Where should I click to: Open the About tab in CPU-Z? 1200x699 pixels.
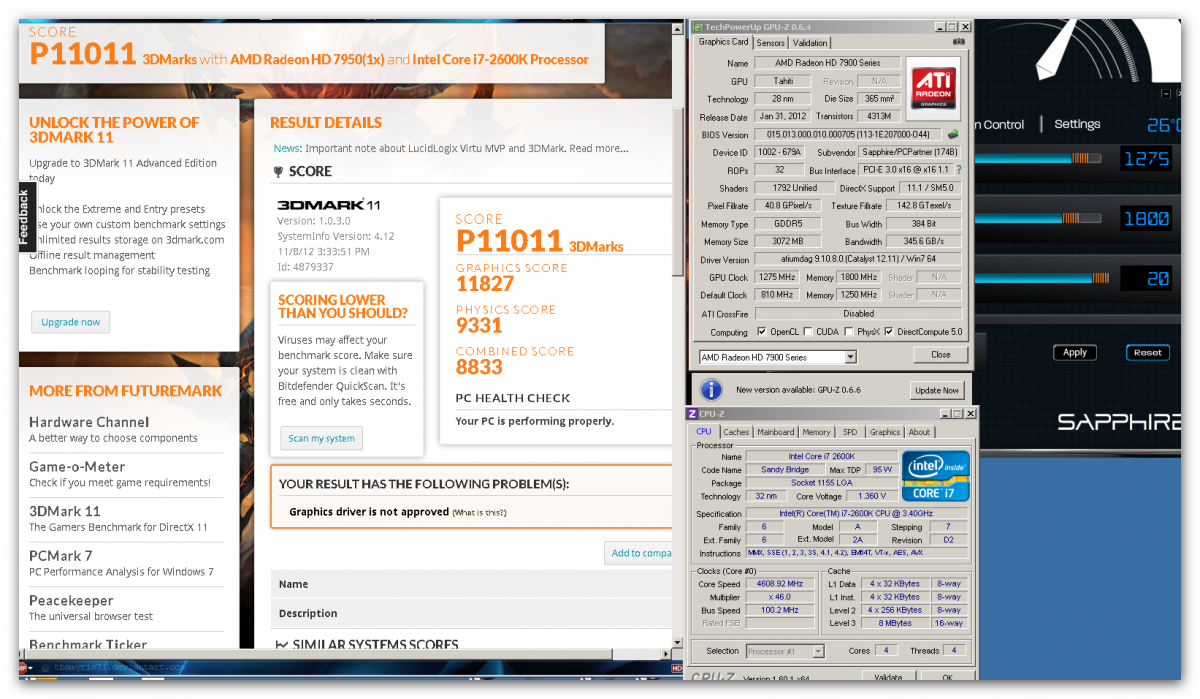tap(919, 432)
